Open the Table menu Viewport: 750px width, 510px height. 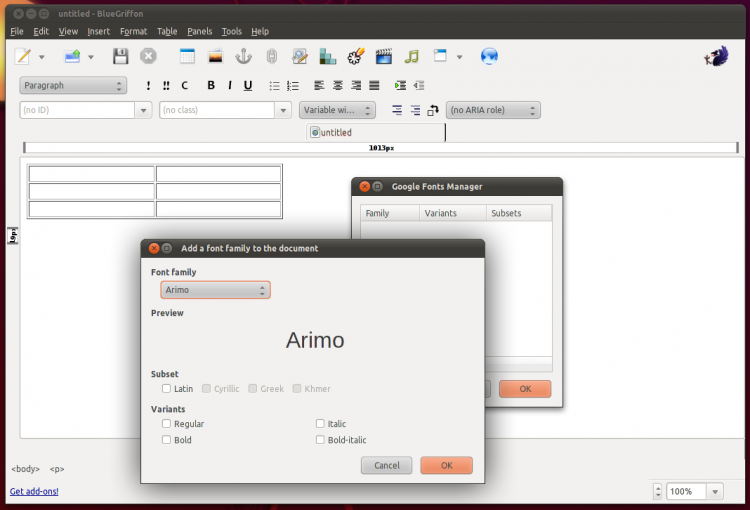click(167, 32)
